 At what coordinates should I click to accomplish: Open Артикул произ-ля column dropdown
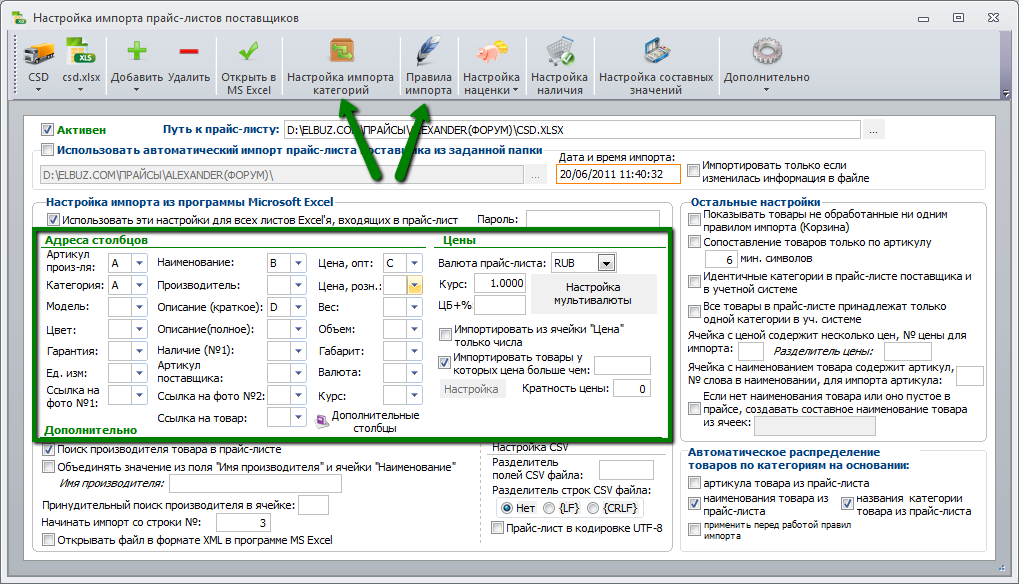(140, 263)
